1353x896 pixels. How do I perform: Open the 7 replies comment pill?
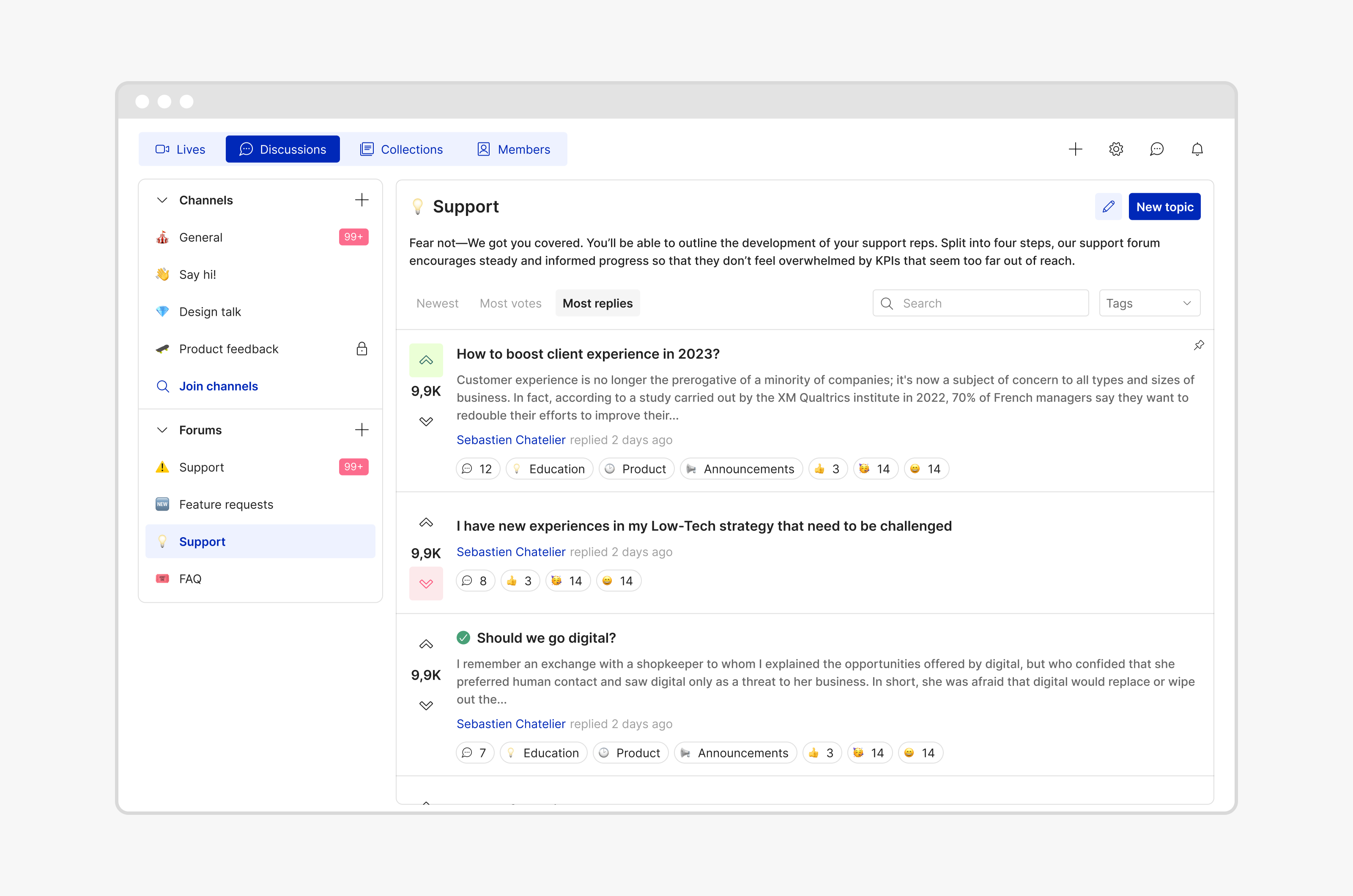point(475,753)
